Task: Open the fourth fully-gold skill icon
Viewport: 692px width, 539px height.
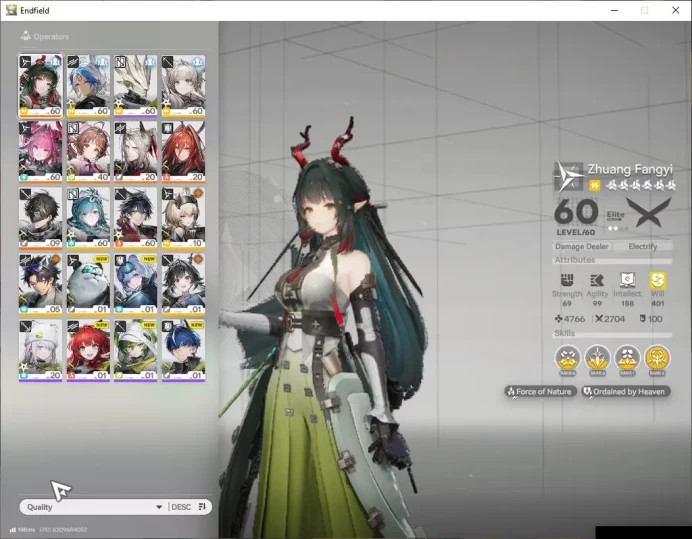Action: click(657, 358)
